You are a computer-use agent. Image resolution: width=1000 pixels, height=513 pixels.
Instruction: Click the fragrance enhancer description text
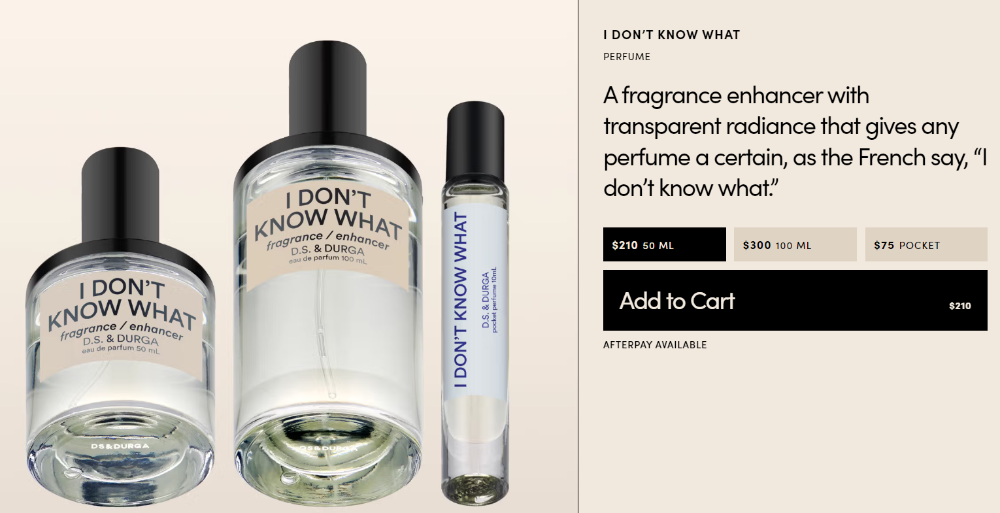click(x=795, y=142)
